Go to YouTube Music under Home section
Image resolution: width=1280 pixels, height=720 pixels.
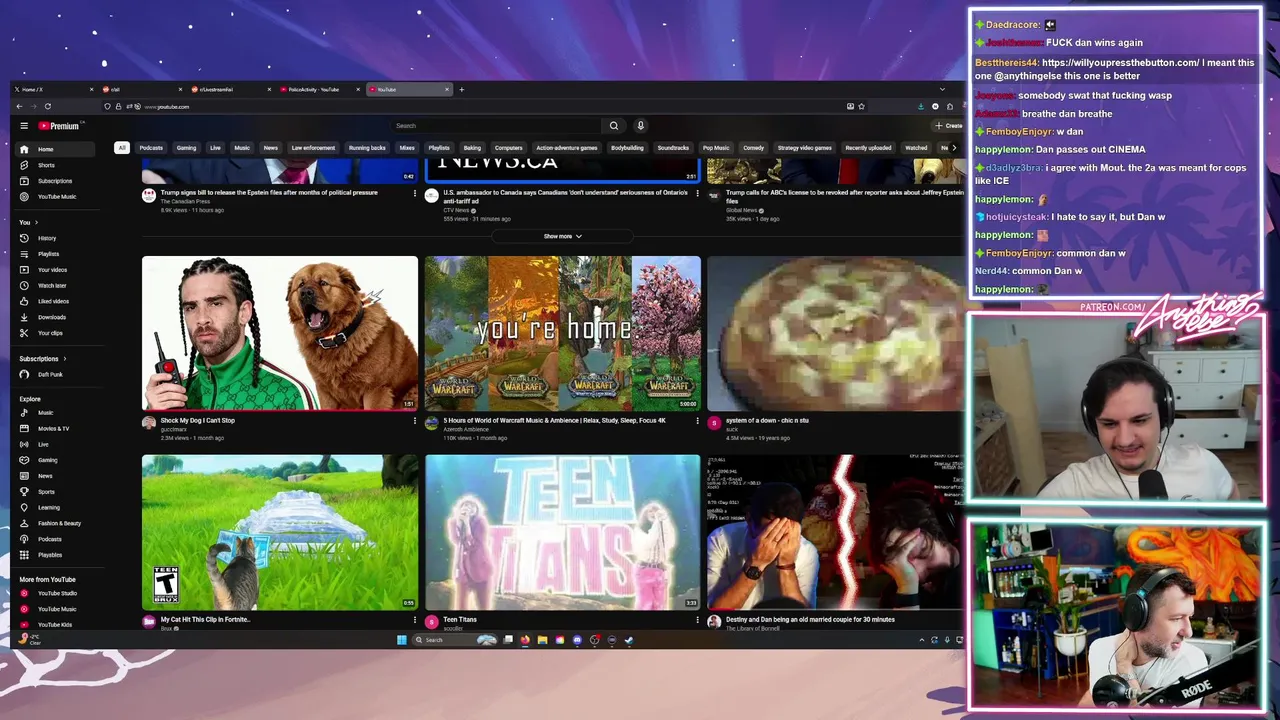point(56,197)
